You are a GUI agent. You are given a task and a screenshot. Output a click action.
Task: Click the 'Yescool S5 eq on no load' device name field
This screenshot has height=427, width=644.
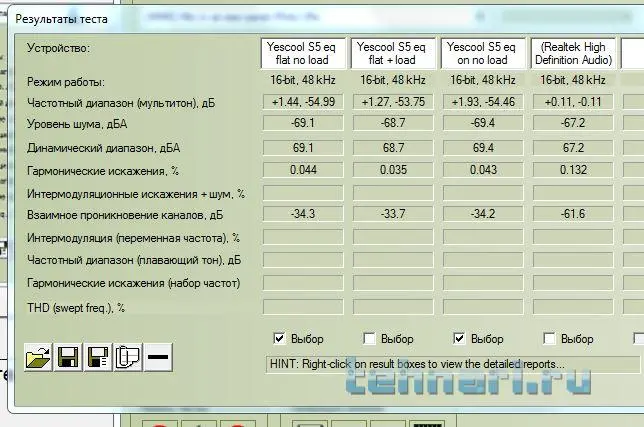click(x=483, y=53)
